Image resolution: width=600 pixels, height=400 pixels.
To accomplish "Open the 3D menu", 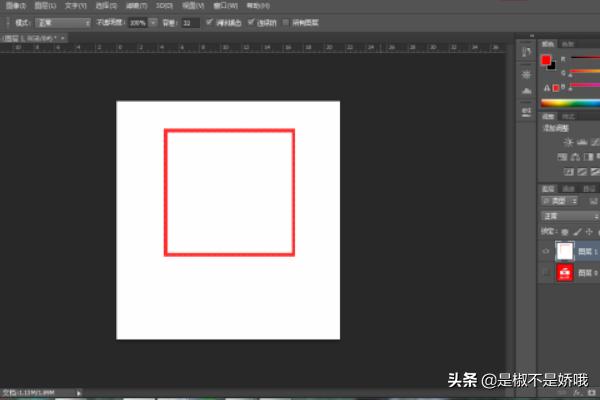I will point(164,6).
